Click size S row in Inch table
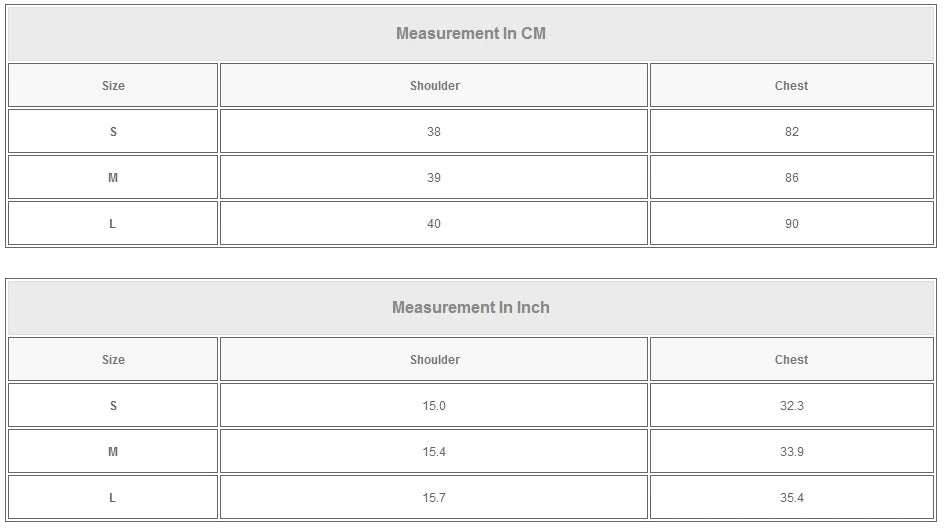The height and width of the screenshot is (528, 945). tap(113, 406)
